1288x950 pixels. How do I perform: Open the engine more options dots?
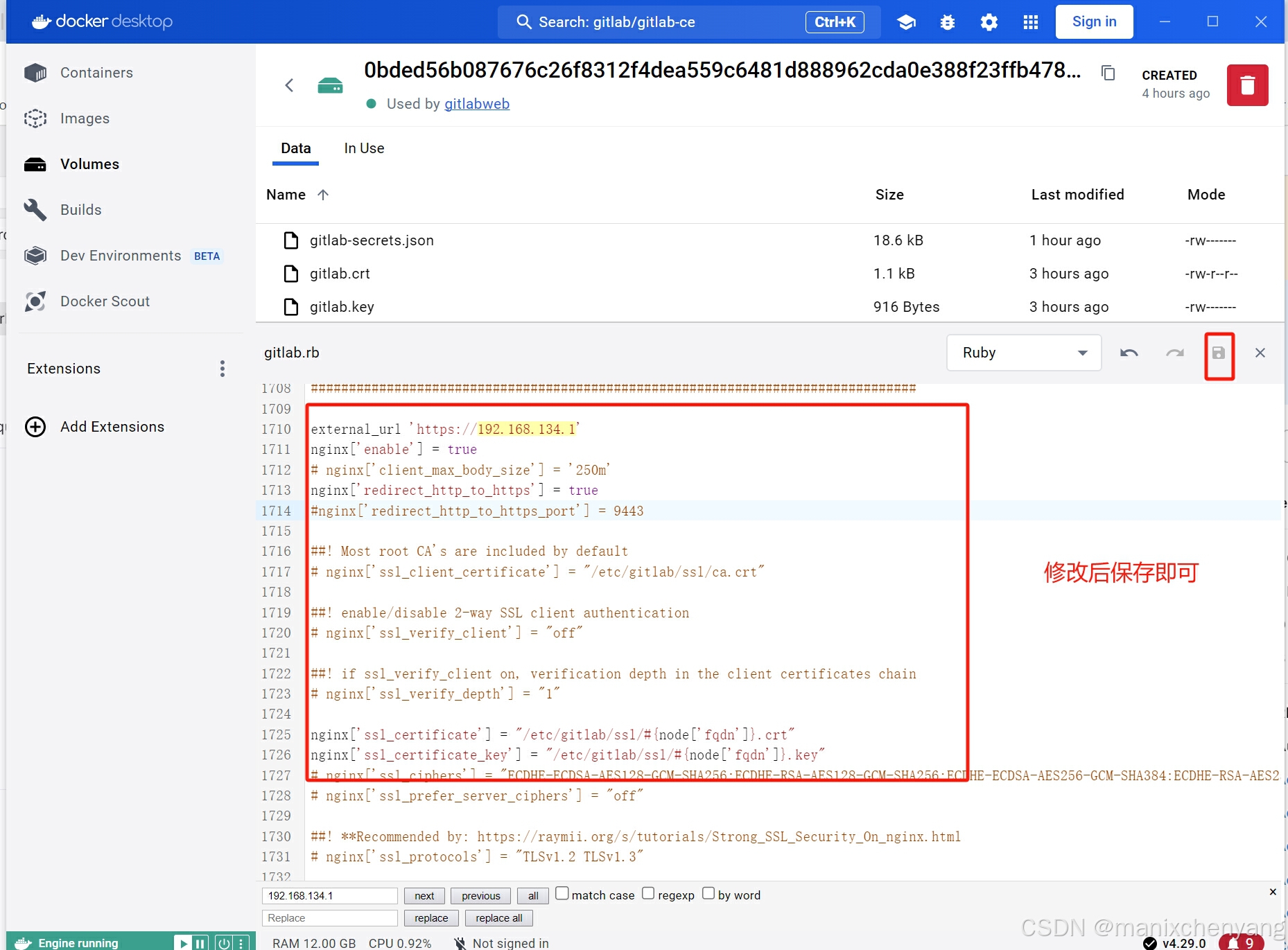241,943
